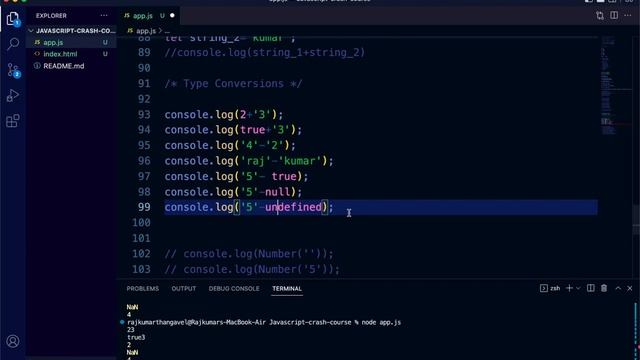640x360 pixels.
Task: Open the Source Control view
Action: pyautogui.click(x=13, y=70)
